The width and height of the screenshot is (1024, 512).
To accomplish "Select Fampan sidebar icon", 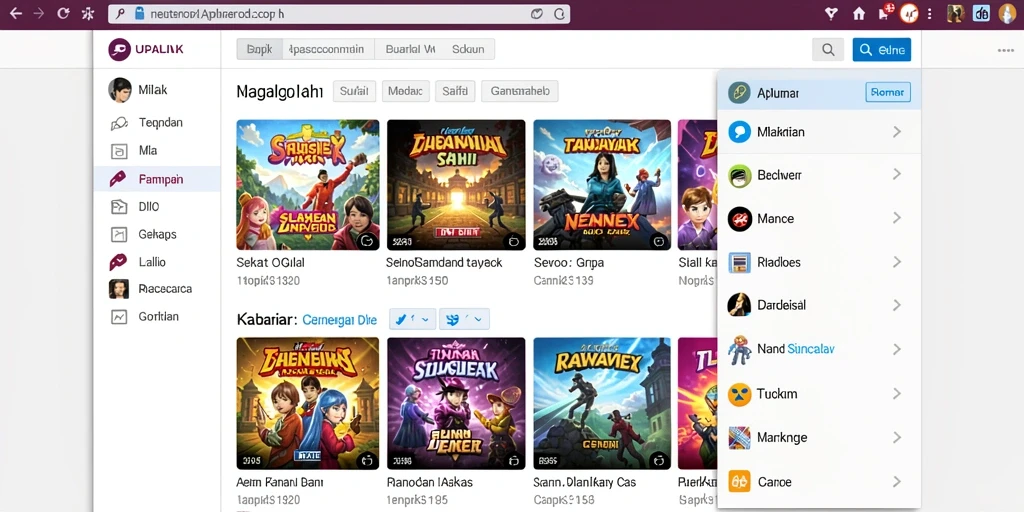I will [118, 179].
